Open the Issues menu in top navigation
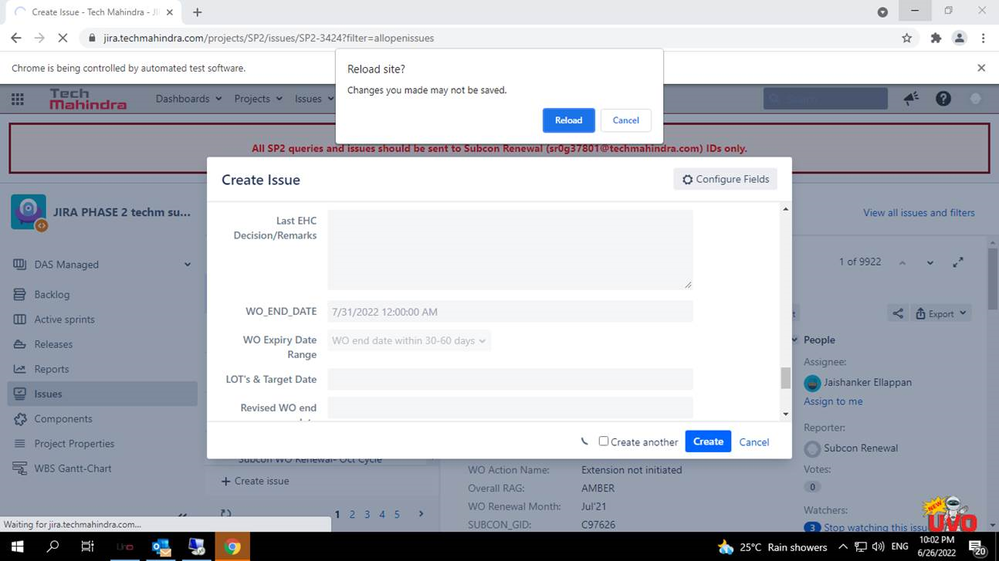The height and width of the screenshot is (561, 999). point(314,99)
